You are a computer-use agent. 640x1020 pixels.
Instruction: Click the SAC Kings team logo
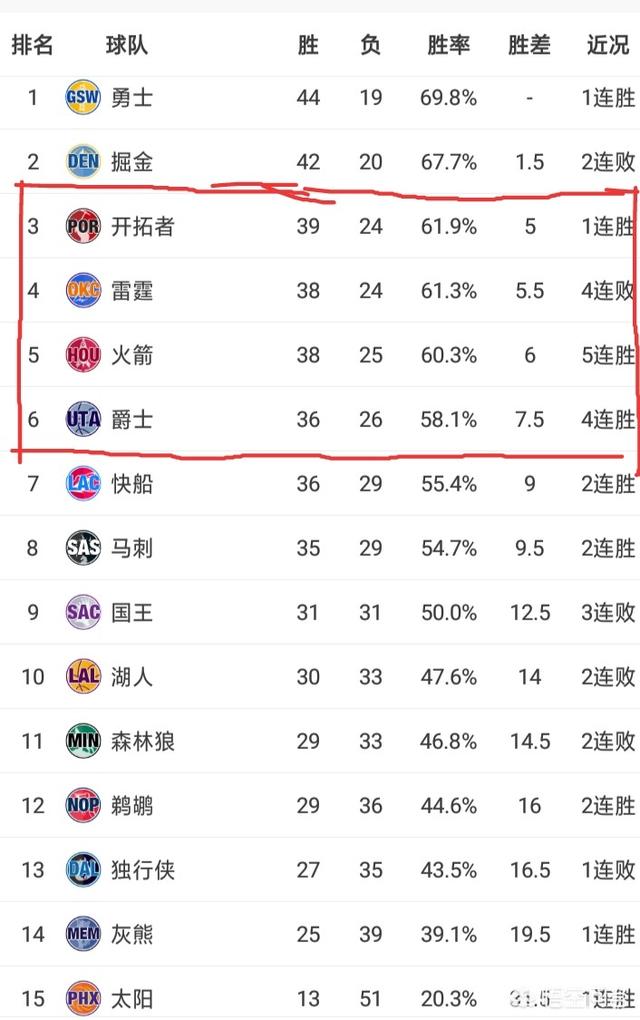tap(83, 613)
